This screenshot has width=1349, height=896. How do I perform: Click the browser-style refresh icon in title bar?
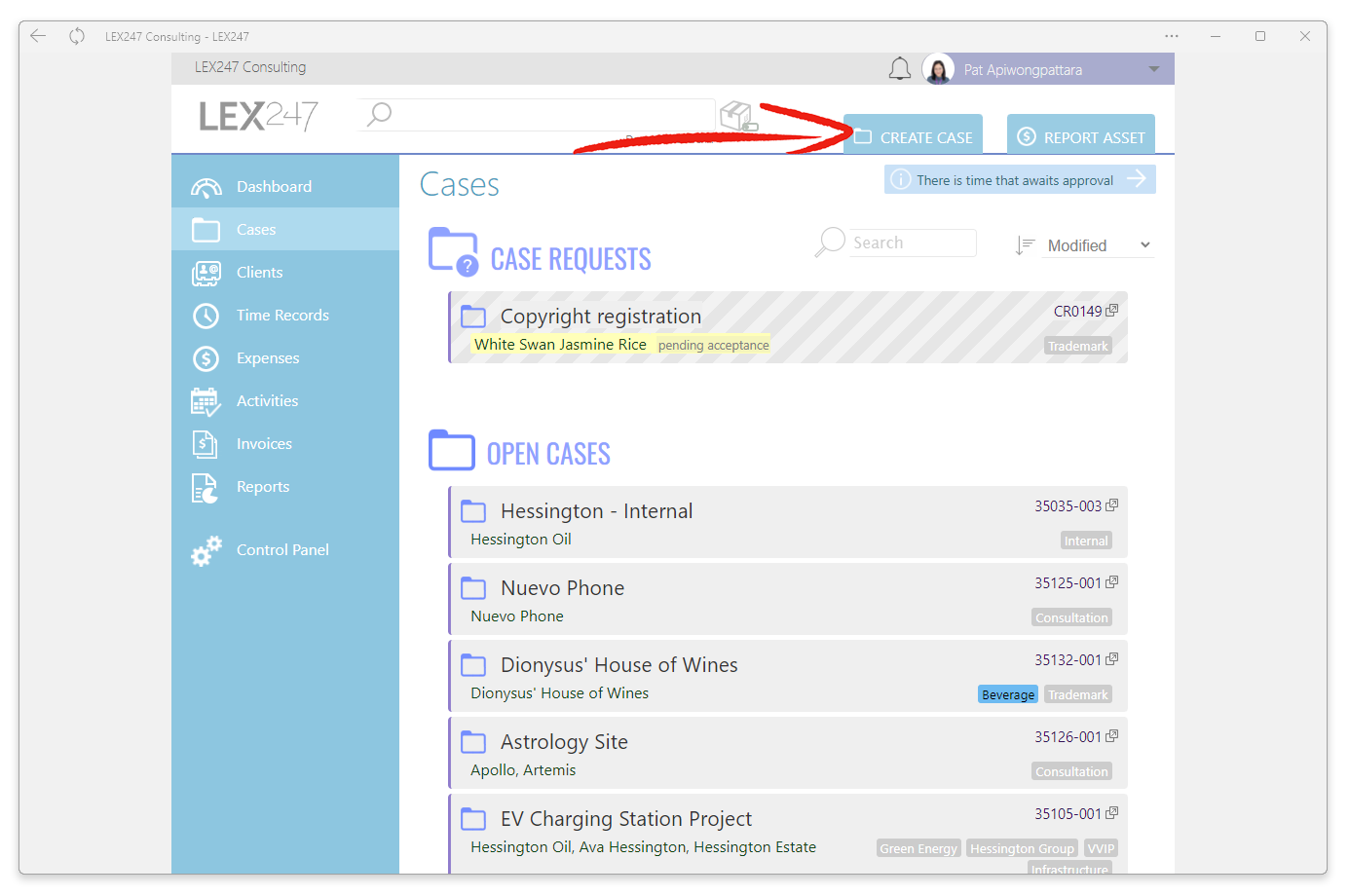click(x=77, y=36)
